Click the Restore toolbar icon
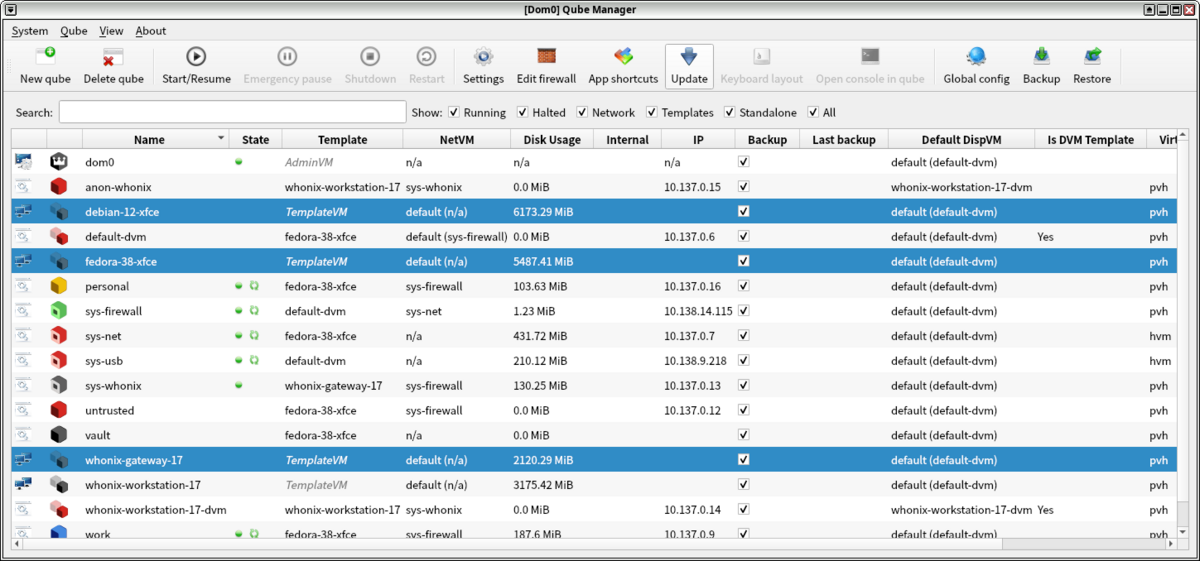 [x=1092, y=57]
